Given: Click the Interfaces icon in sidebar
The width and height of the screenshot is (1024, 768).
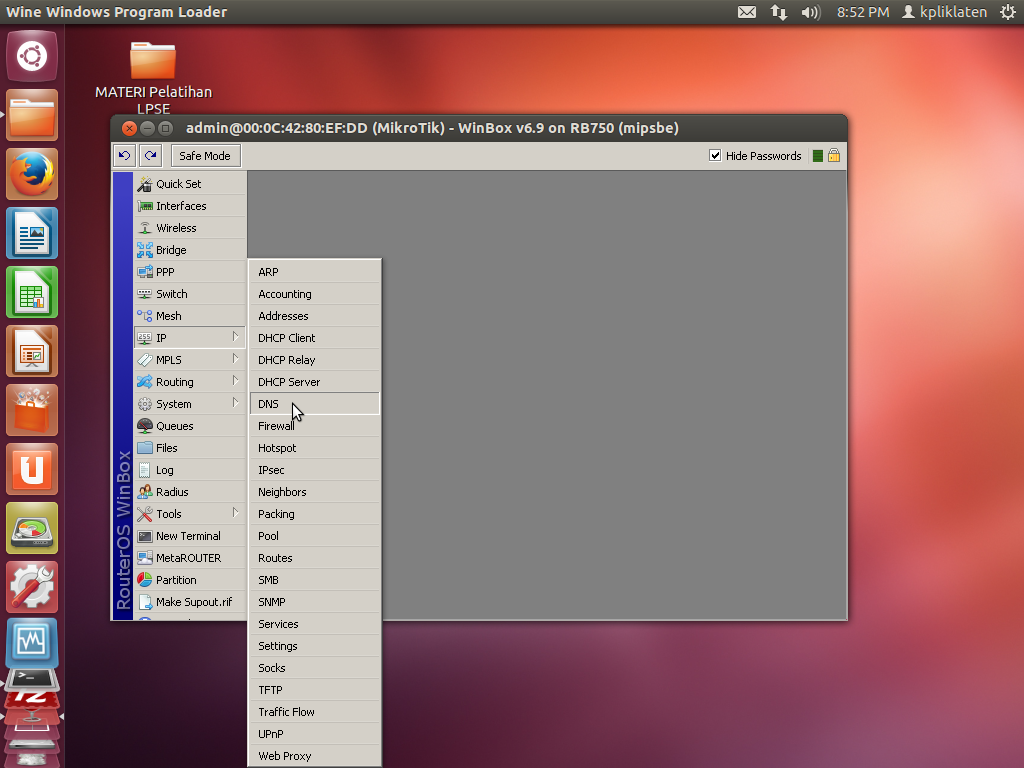Looking at the screenshot, I should [144, 206].
